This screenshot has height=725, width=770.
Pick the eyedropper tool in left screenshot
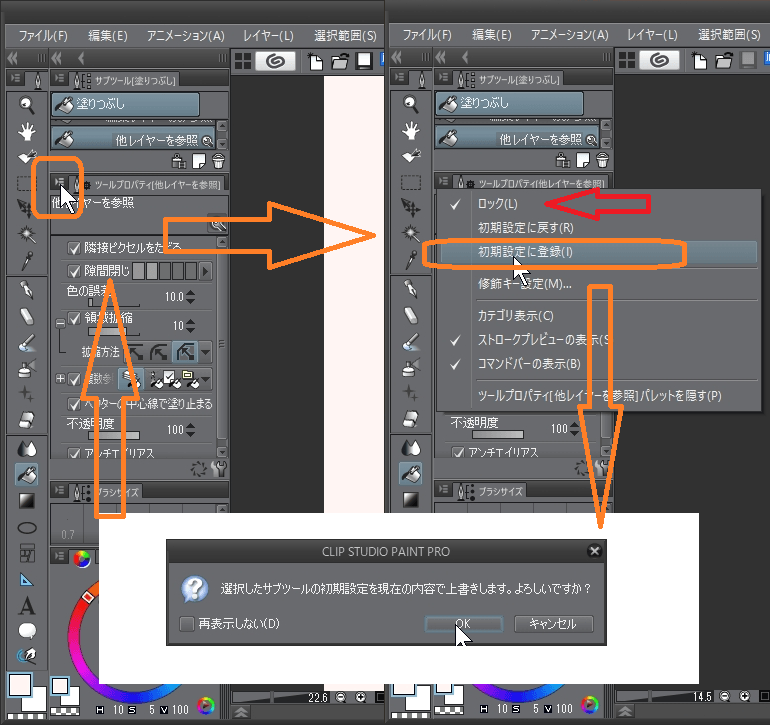click(27, 260)
